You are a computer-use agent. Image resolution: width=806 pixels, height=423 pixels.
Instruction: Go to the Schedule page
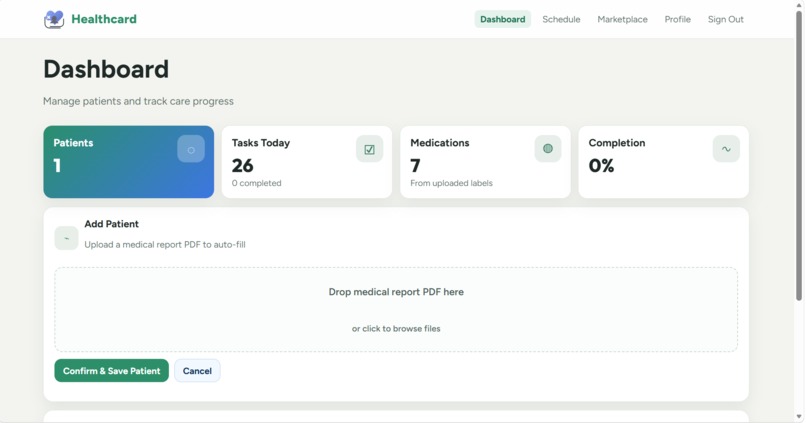[561, 19]
